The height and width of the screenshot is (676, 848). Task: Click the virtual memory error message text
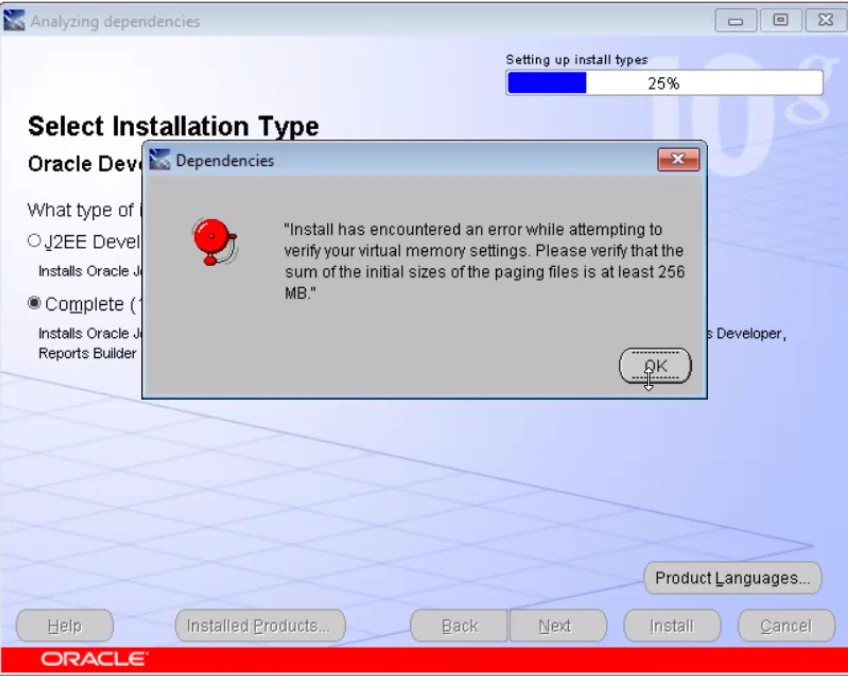tap(484, 261)
